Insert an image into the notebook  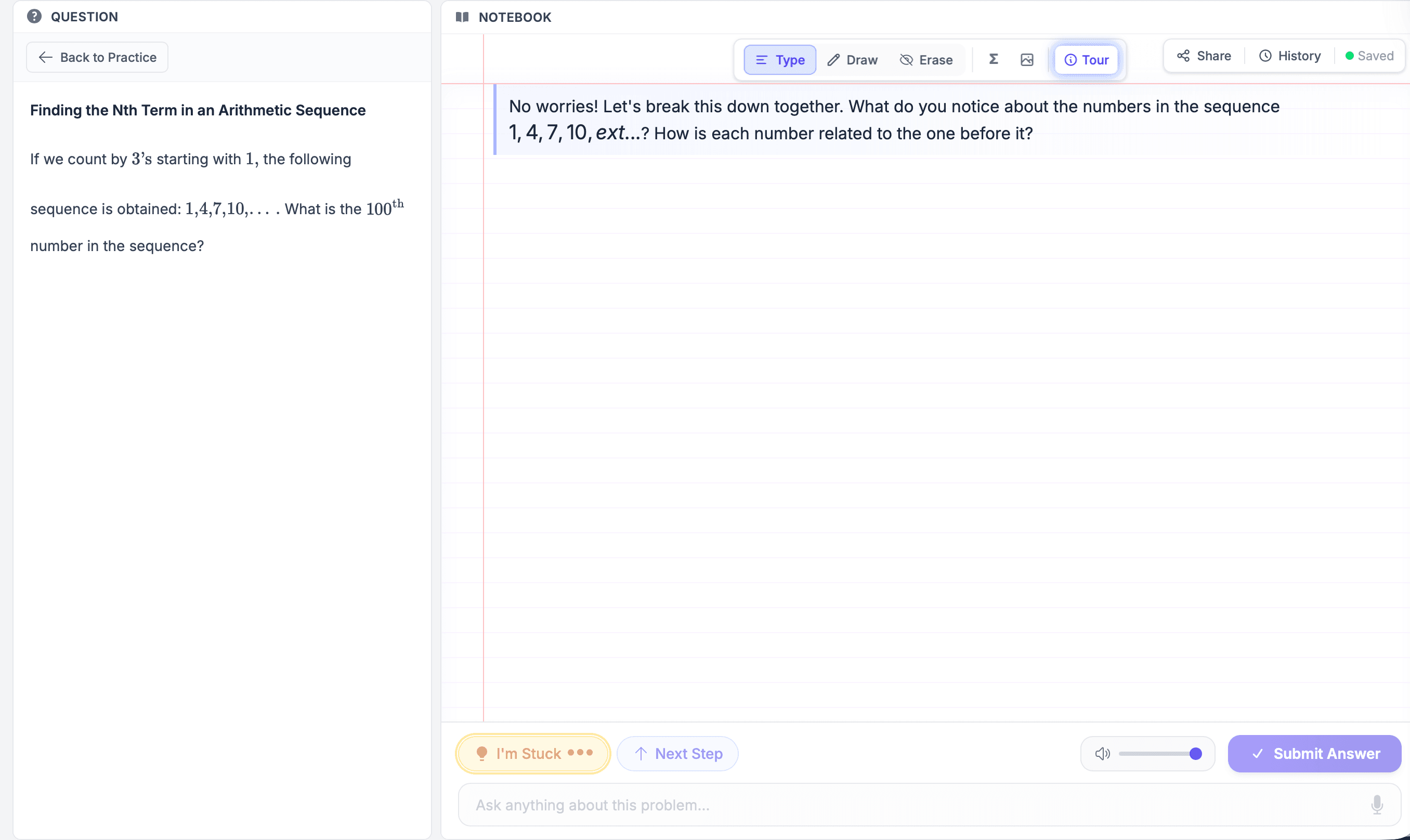click(x=1027, y=59)
